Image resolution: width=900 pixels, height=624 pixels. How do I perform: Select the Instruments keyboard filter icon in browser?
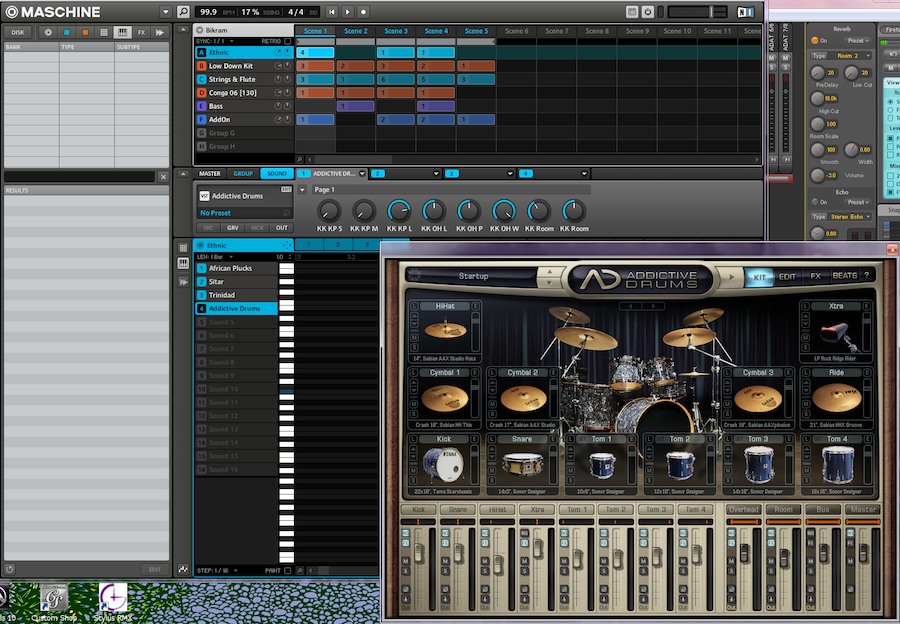(122, 33)
